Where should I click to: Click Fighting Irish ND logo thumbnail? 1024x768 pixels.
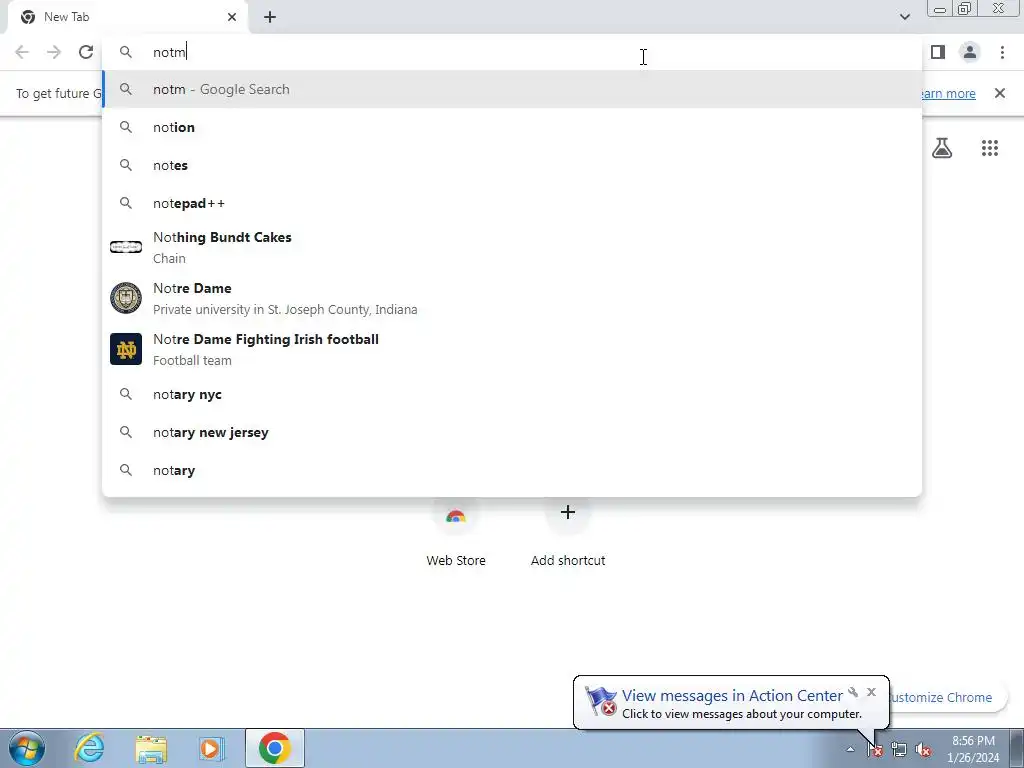[x=126, y=349]
